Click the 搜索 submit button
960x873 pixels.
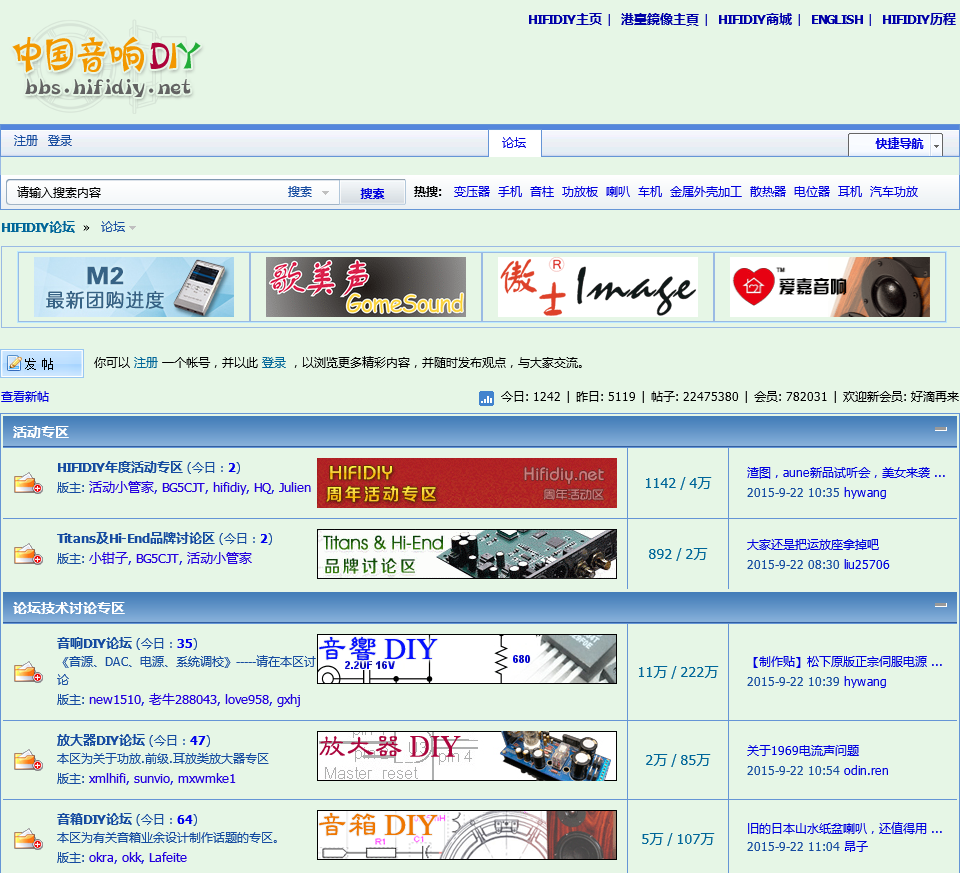(372, 193)
